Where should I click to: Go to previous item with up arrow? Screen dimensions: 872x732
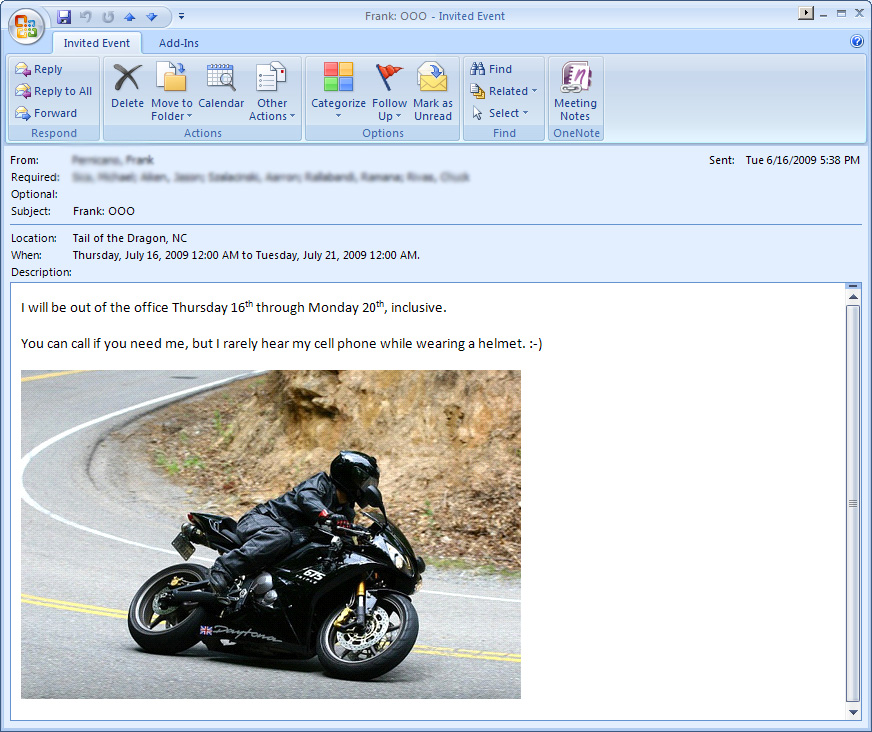tap(130, 17)
